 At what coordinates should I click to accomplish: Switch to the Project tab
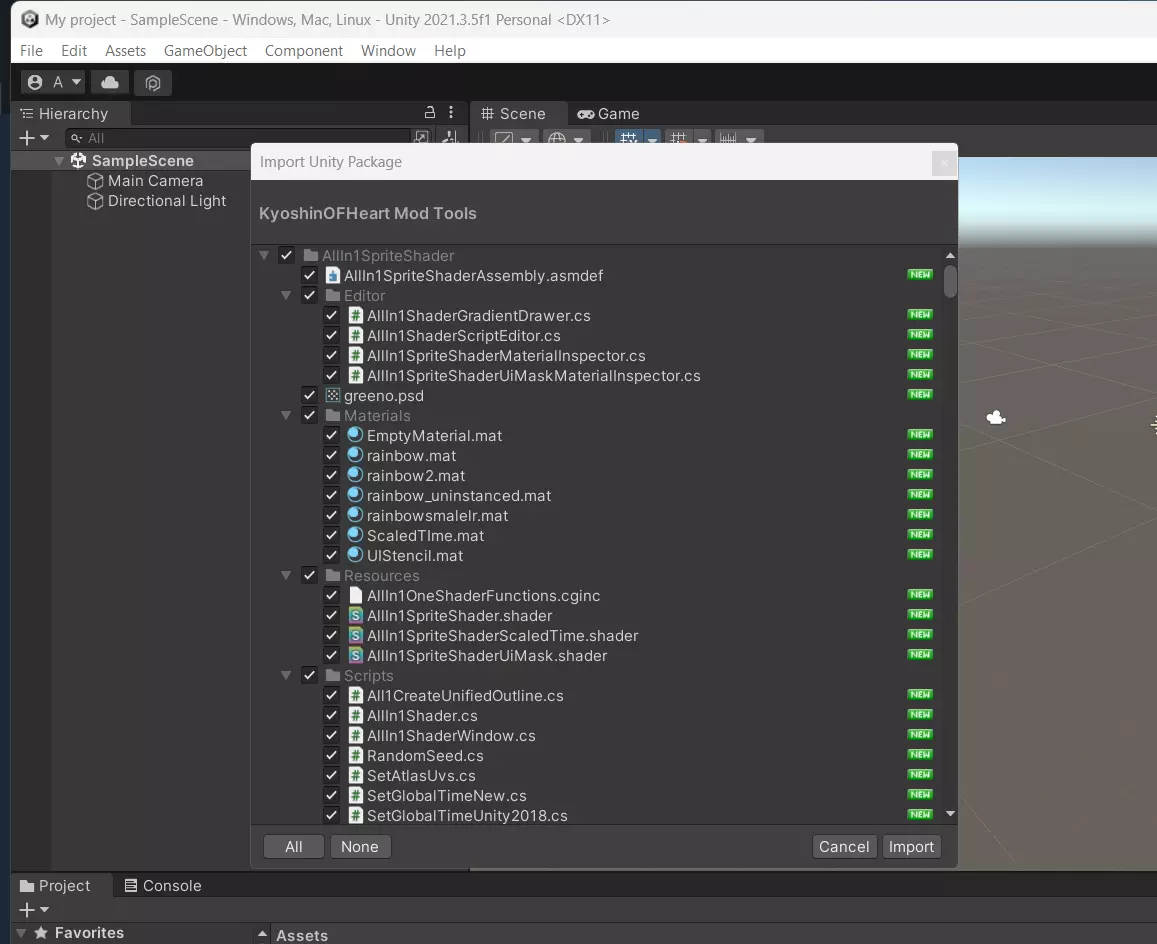55,886
